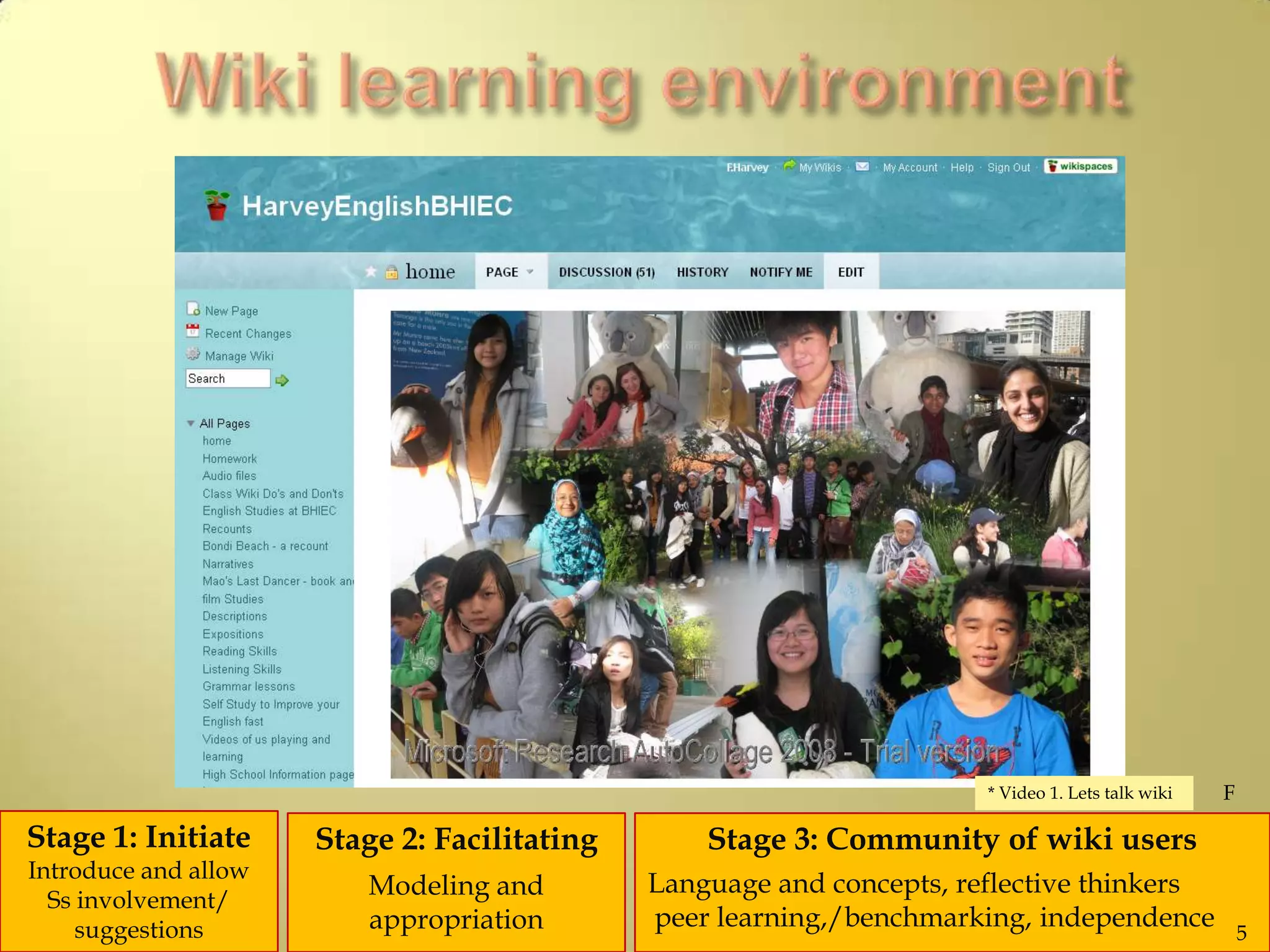The width and height of the screenshot is (1270, 952).
Task: Click the Manage Wiki gear icon
Action: tap(193, 354)
